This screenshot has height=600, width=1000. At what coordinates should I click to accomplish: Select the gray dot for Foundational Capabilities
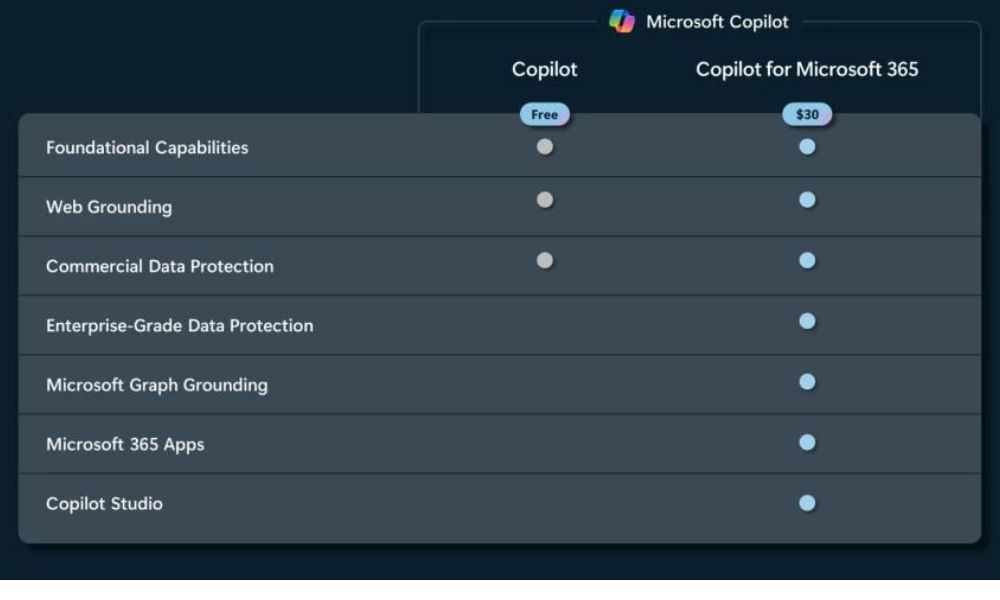544,147
